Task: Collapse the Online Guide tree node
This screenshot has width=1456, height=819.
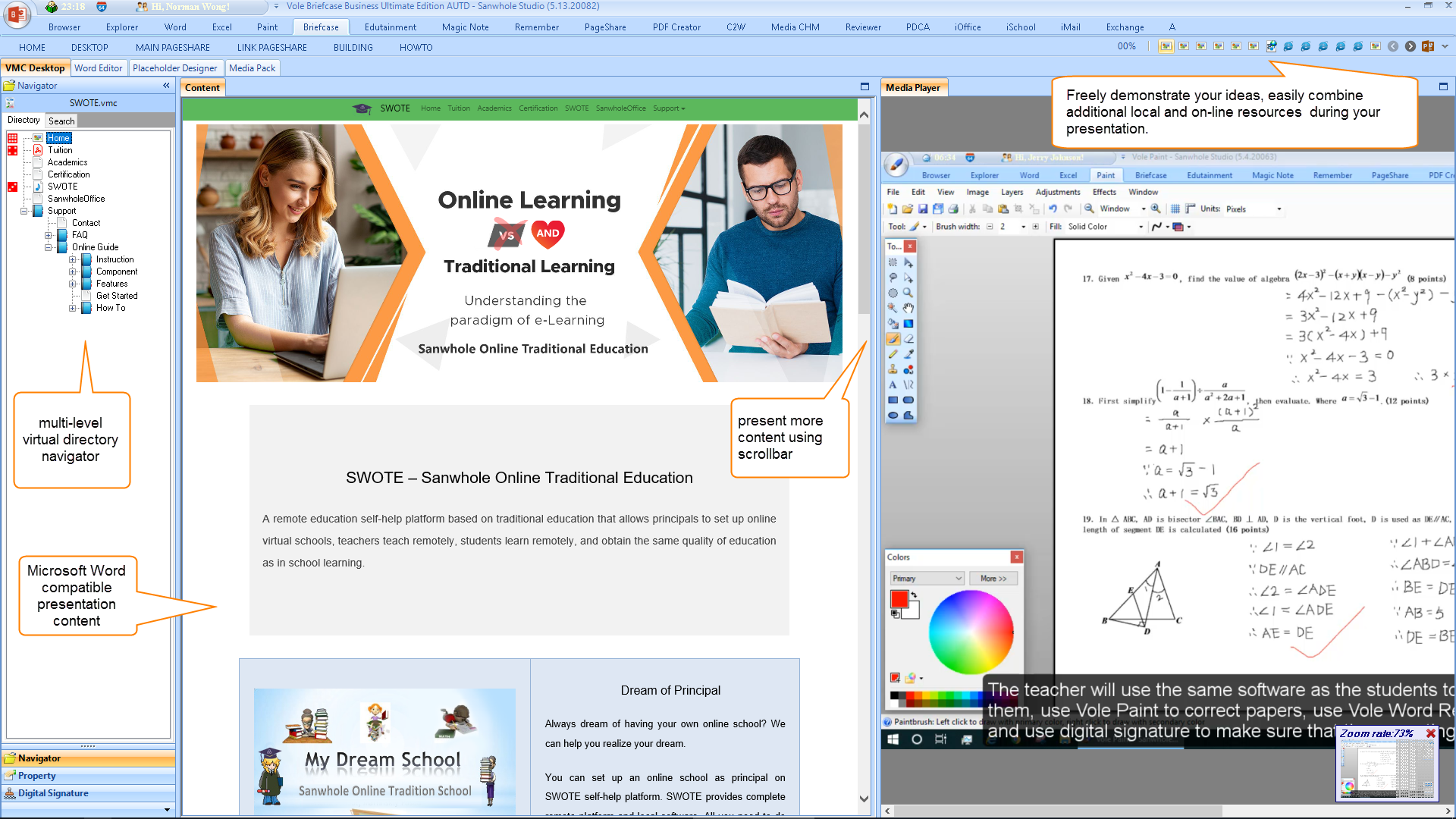Action: pos(49,247)
